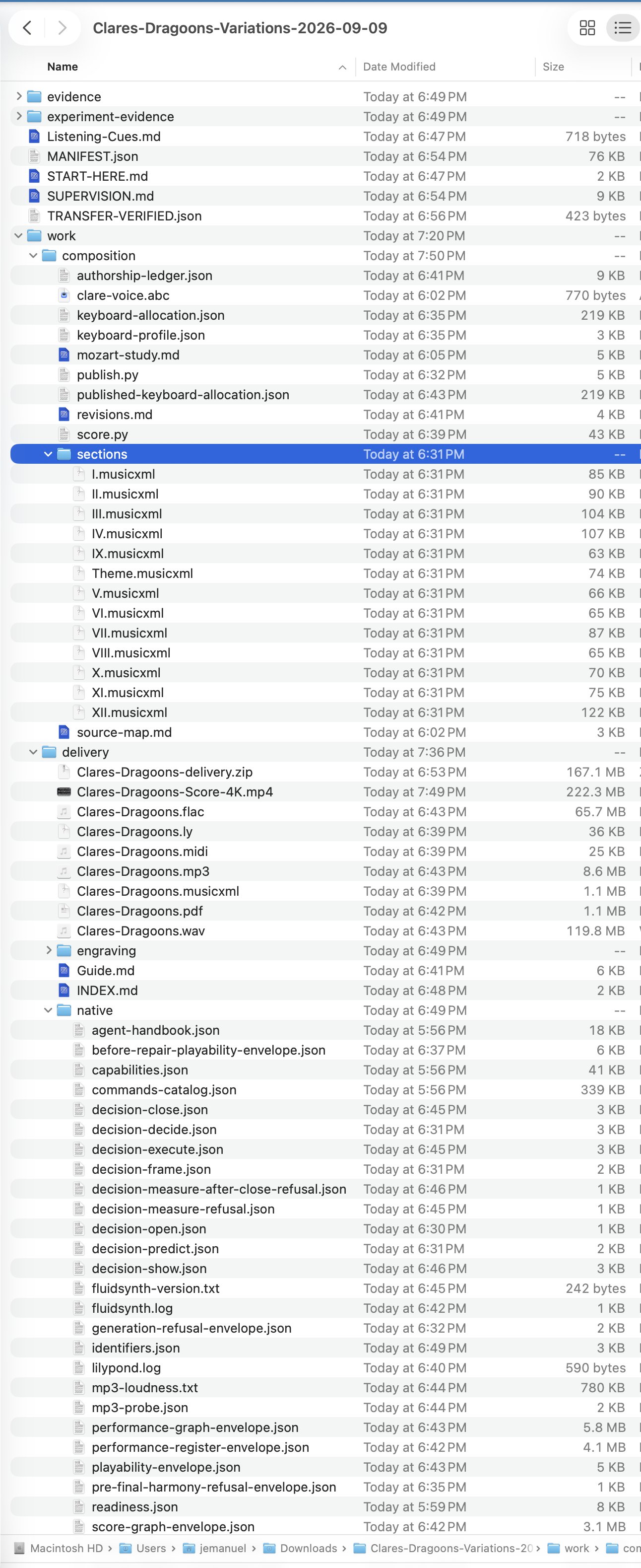This screenshot has width=641, height=1568.
Task: Select the playability-envelope.json row
Action: 325,1467
